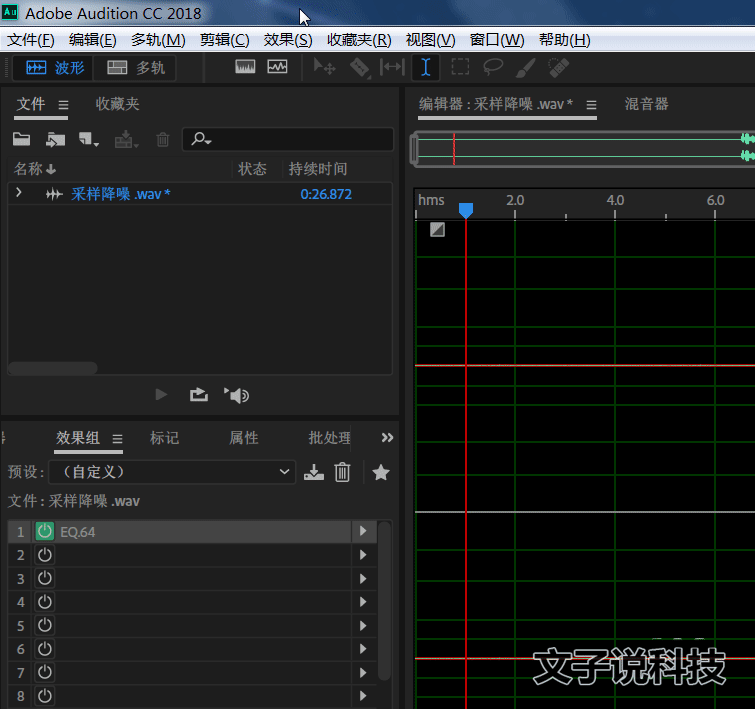The image size is (755, 709).
Task: Add effects preset to favorites star
Action: point(380,472)
